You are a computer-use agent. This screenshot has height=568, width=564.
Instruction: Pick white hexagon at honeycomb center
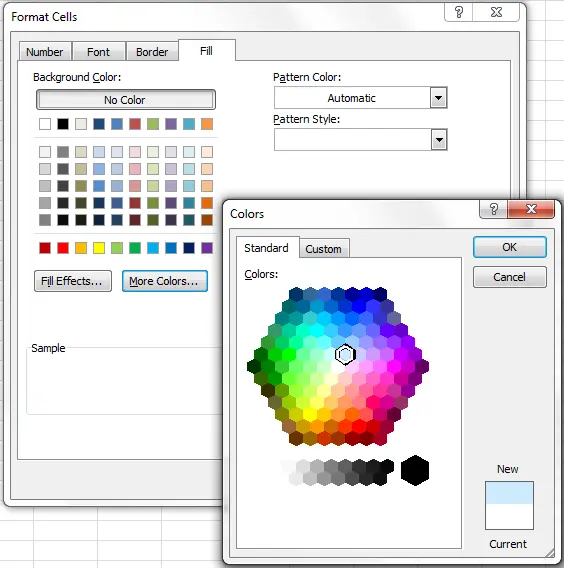tap(338, 367)
